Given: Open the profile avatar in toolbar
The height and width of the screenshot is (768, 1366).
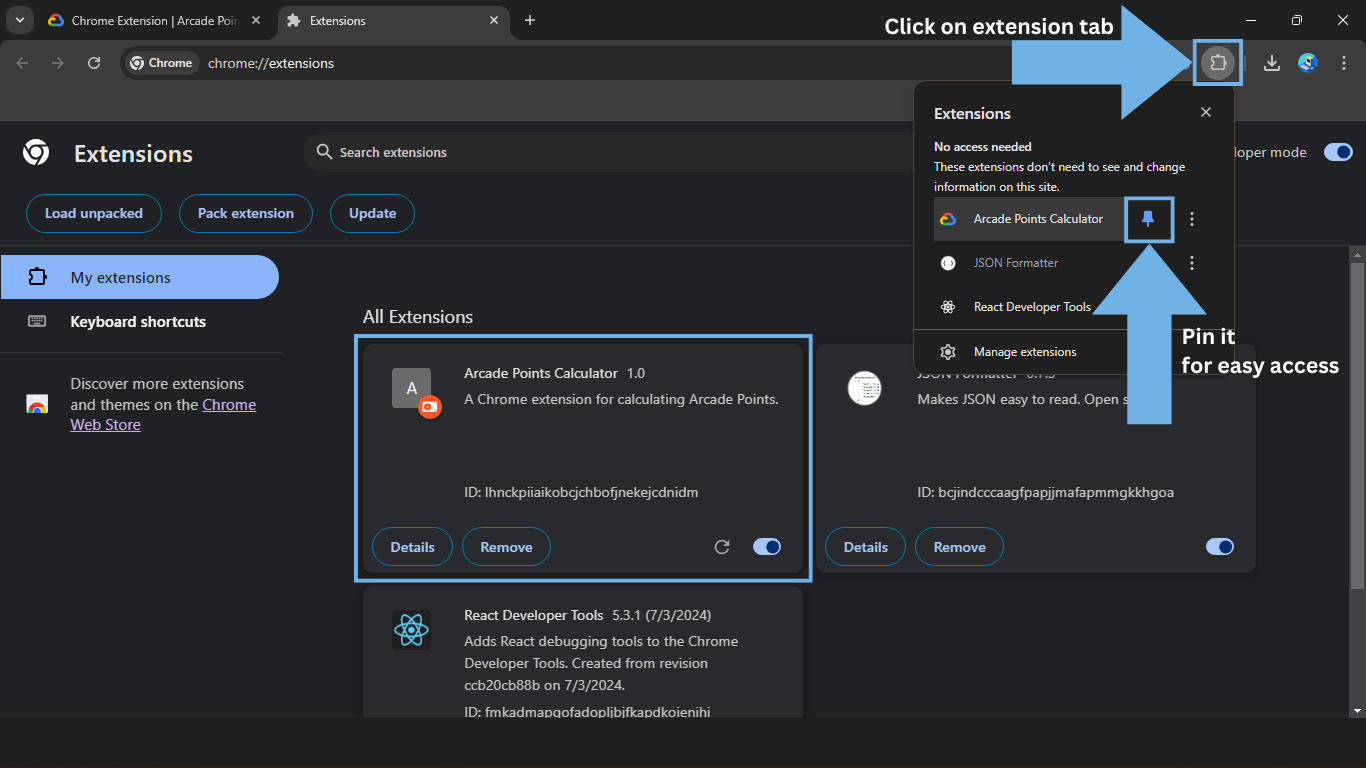Looking at the screenshot, I should [1308, 63].
